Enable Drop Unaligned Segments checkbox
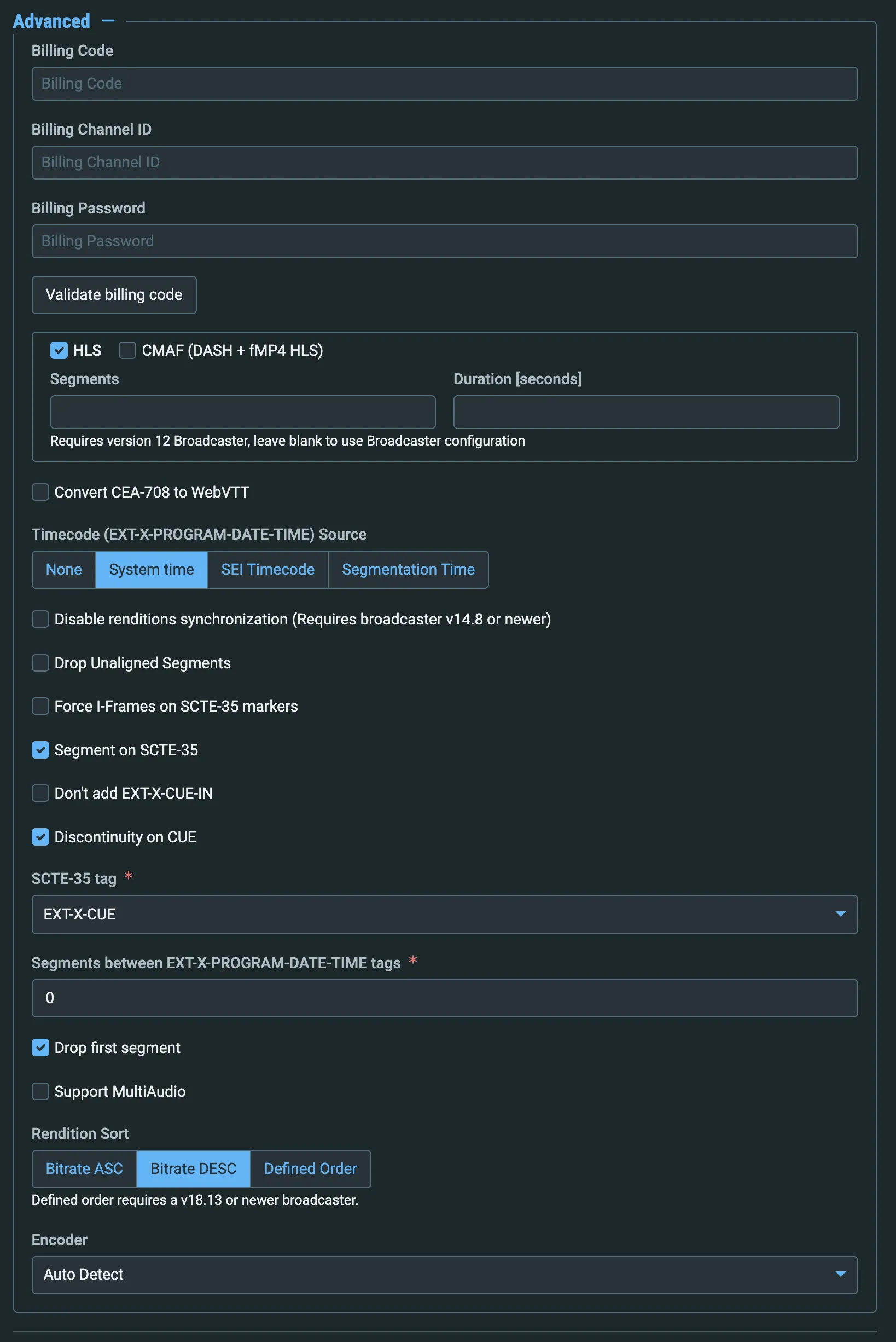896x1342 pixels. point(40,663)
